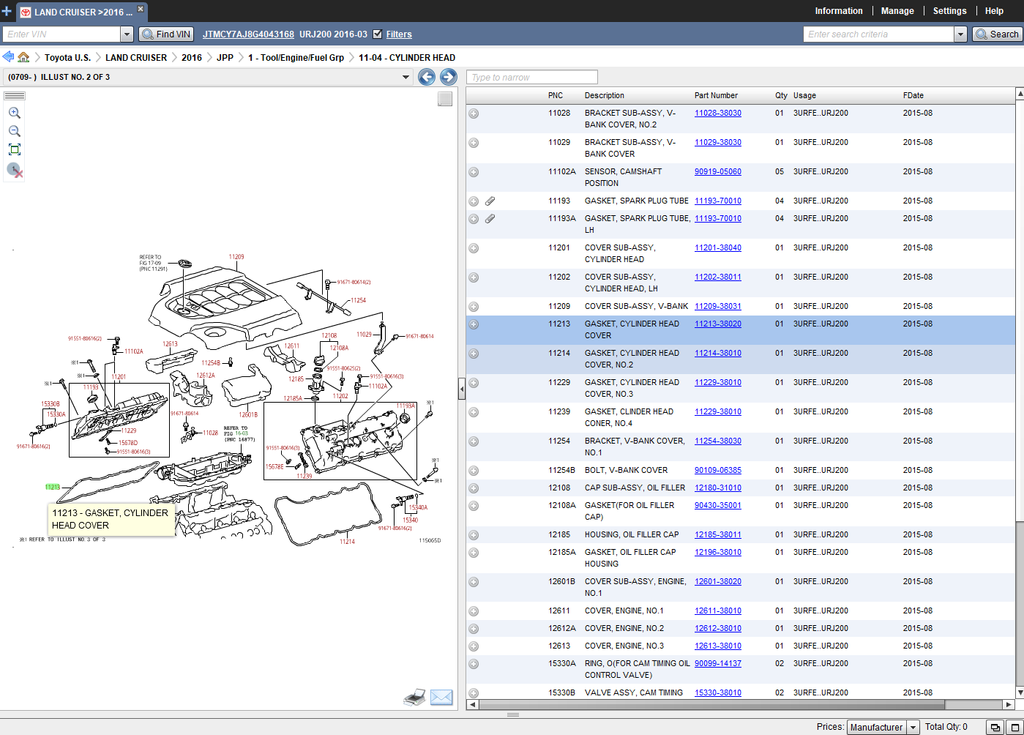Go to next illustration arrow
Screen dimensions: 1024x735
pyautogui.click(x=448, y=77)
